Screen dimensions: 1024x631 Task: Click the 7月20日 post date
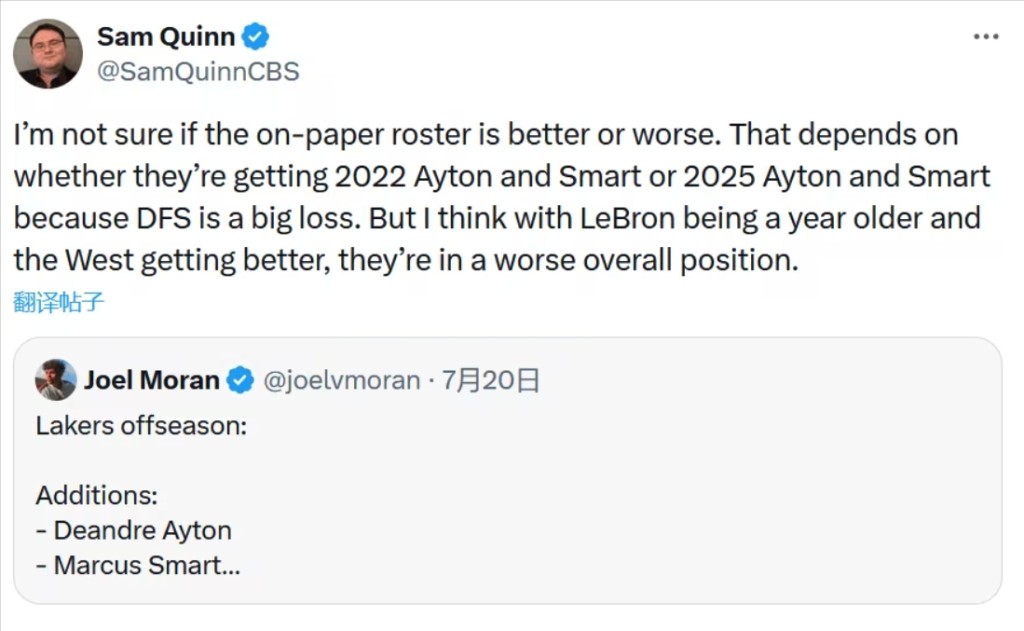pos(491,380)
